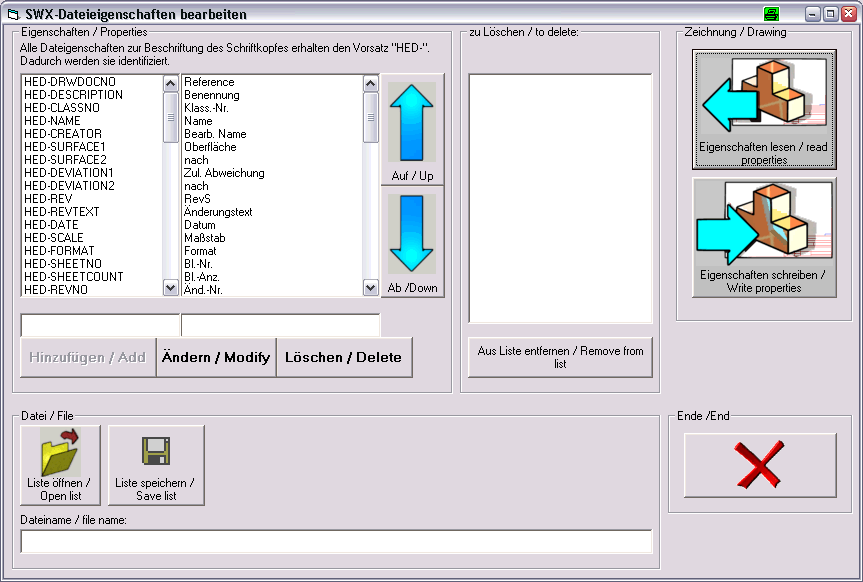Click the disabled Hinzufügen / Add button
Viewport: 863px width, 582px height.
click(x=88, y=357)
